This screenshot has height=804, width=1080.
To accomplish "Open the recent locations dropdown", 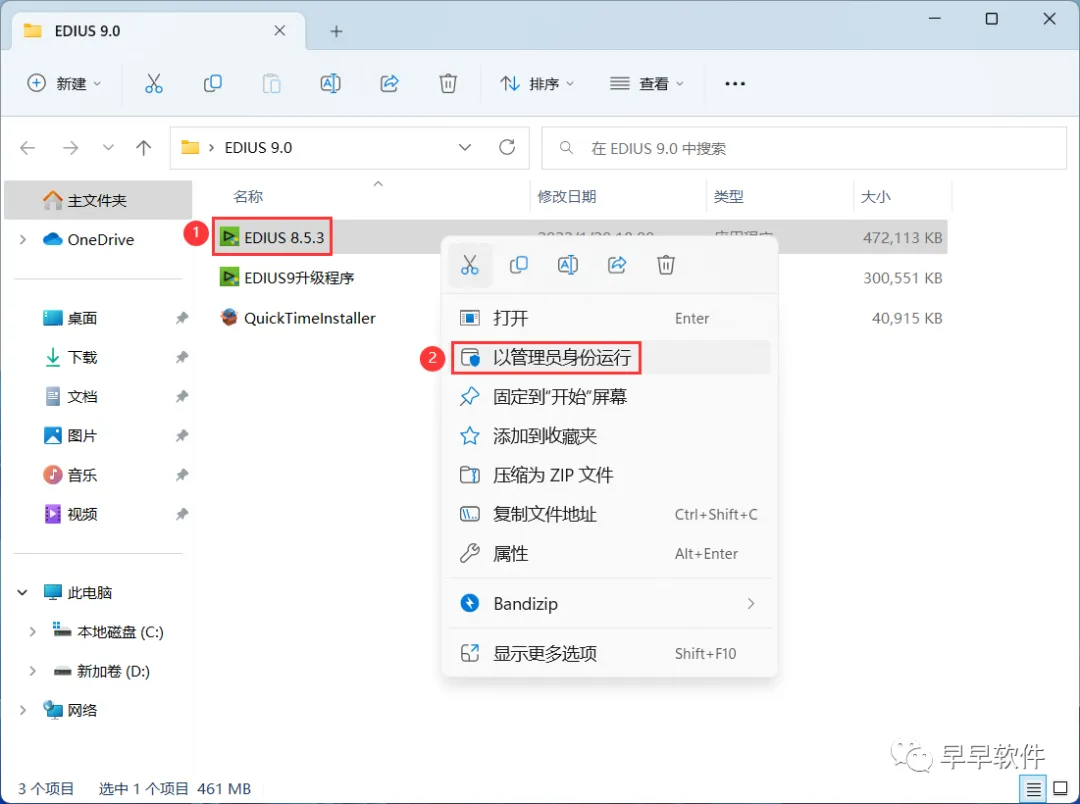I will pyautogui.click(x=108, y=147).
